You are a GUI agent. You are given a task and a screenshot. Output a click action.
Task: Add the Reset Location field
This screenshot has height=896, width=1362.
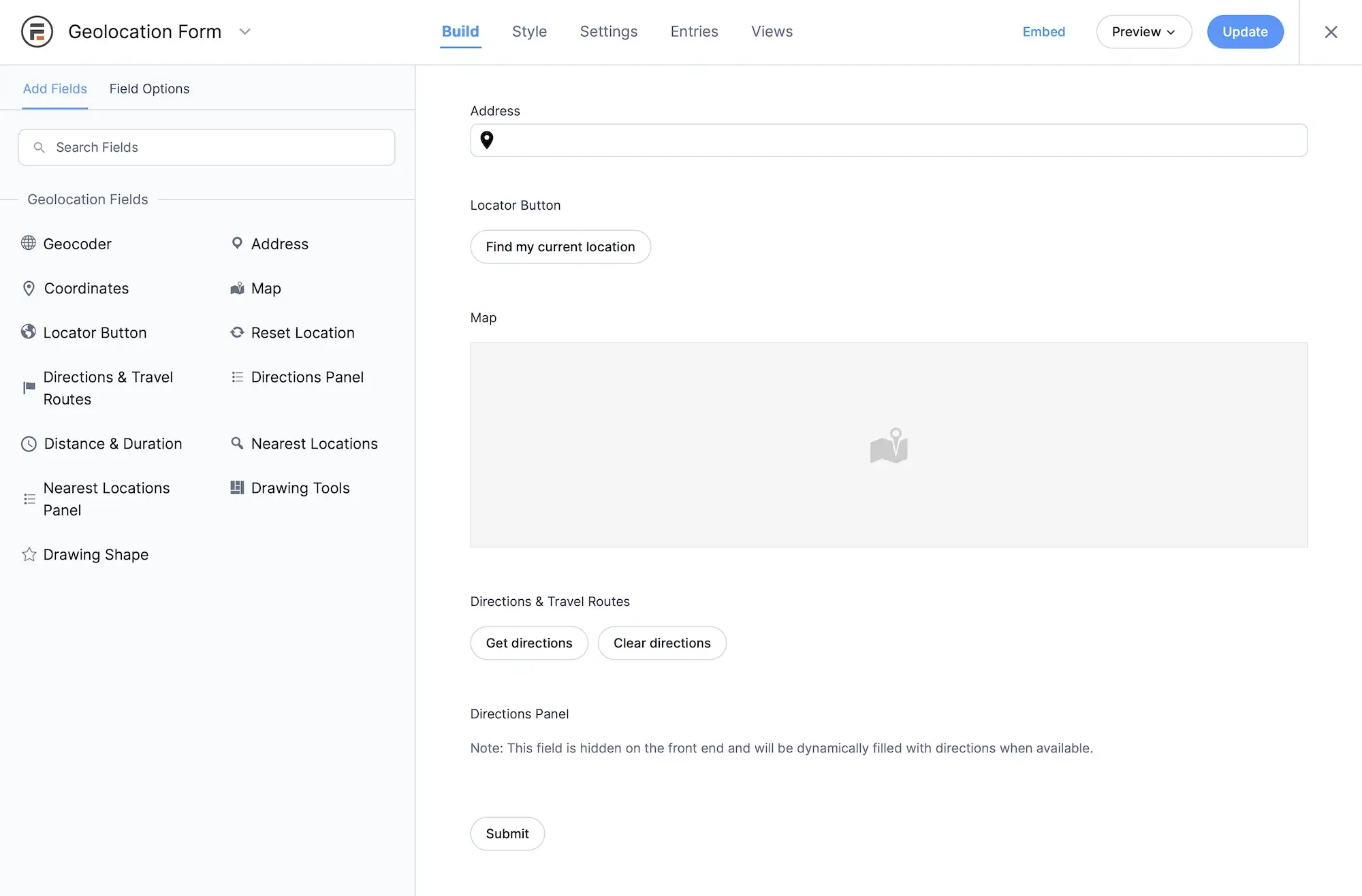click(x=302, y=332)
